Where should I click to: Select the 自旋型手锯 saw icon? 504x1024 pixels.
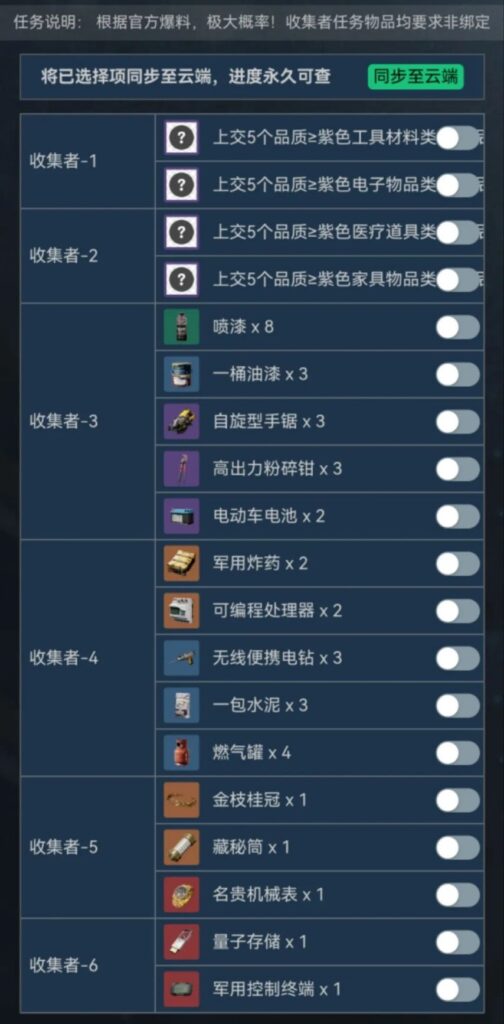pos(181,421)
